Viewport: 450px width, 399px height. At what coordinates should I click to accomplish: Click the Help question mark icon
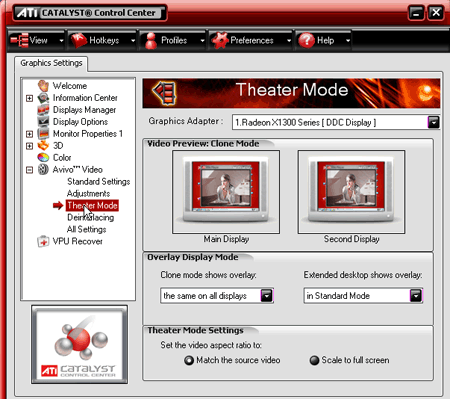(x=306, y=40)
